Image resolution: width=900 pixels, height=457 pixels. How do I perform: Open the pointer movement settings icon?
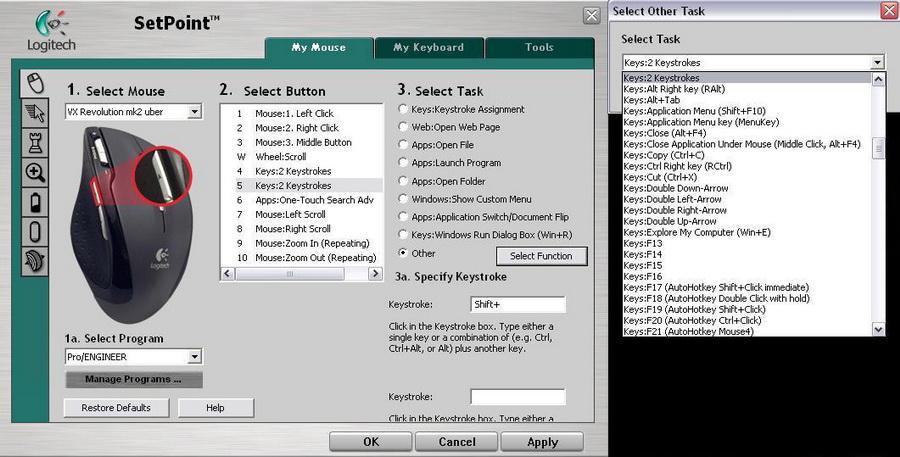click(x=34, y=112)
